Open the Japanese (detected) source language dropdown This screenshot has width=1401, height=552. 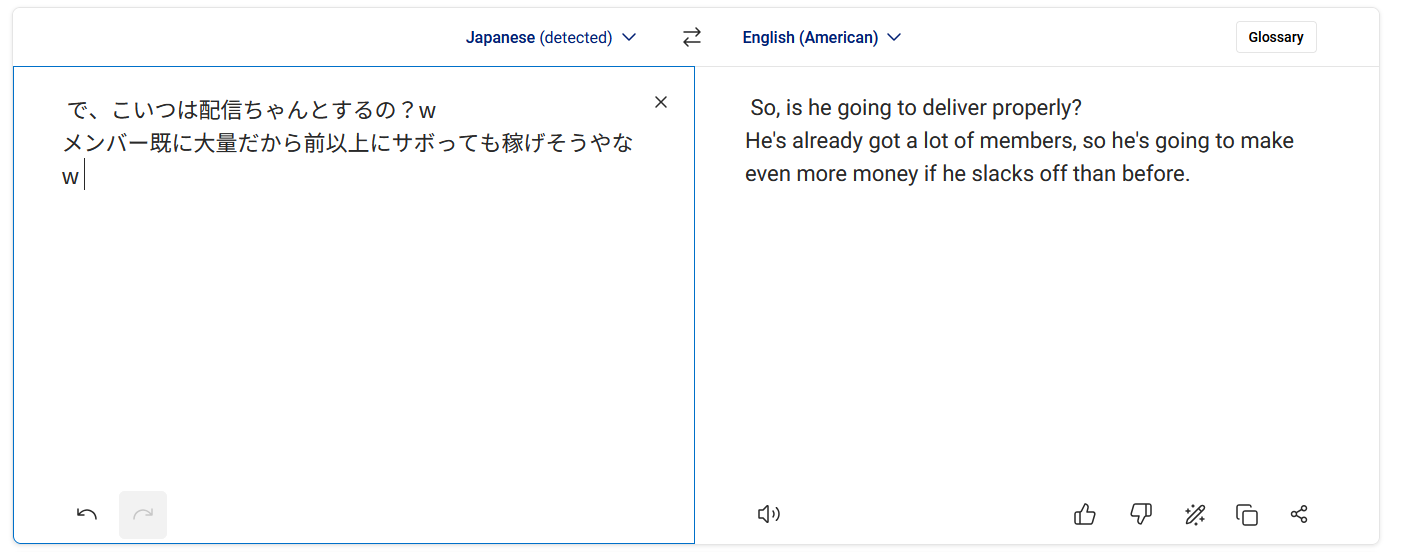[538, 37]
